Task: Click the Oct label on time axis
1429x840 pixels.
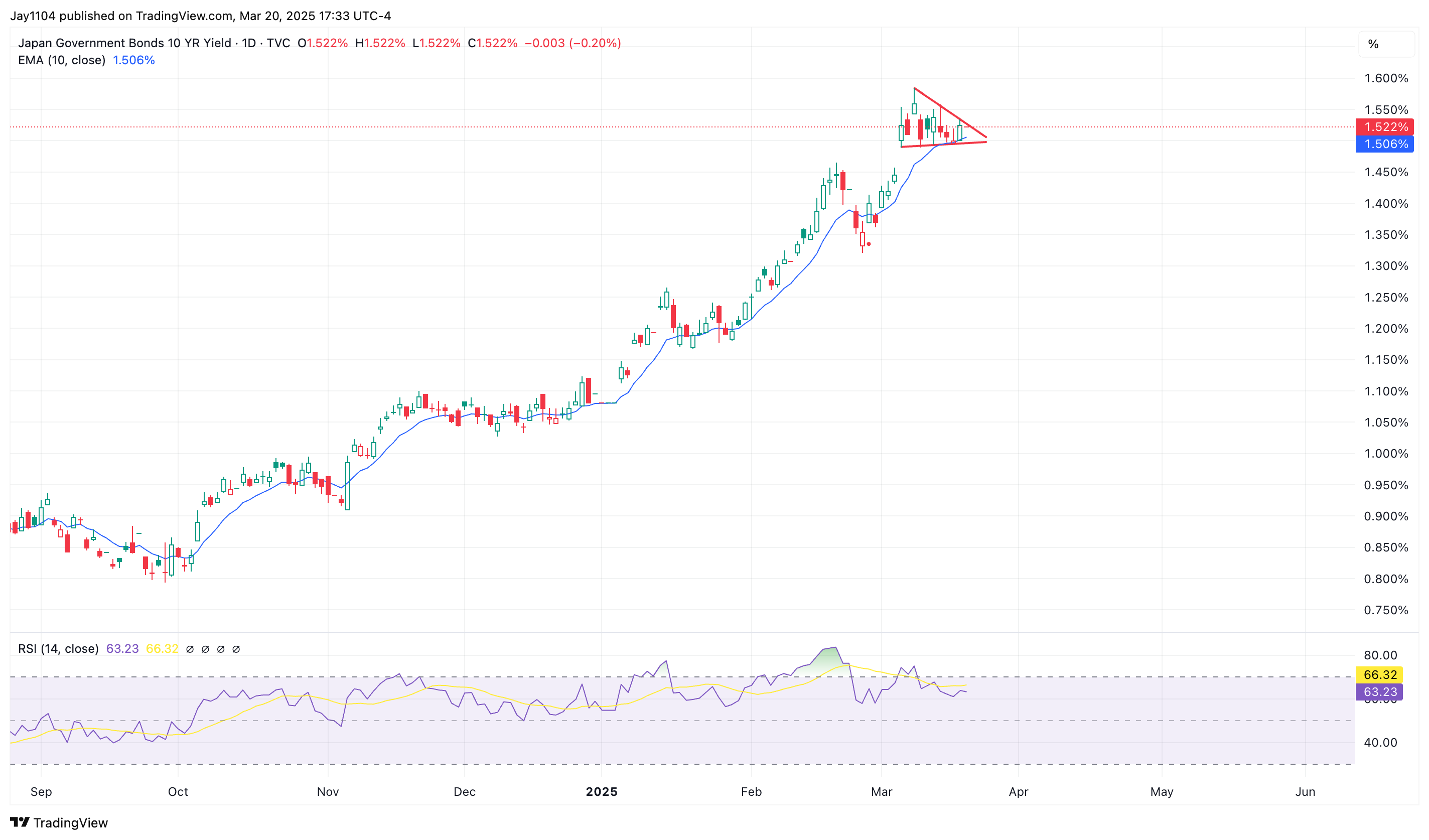Action: [178, 791]
